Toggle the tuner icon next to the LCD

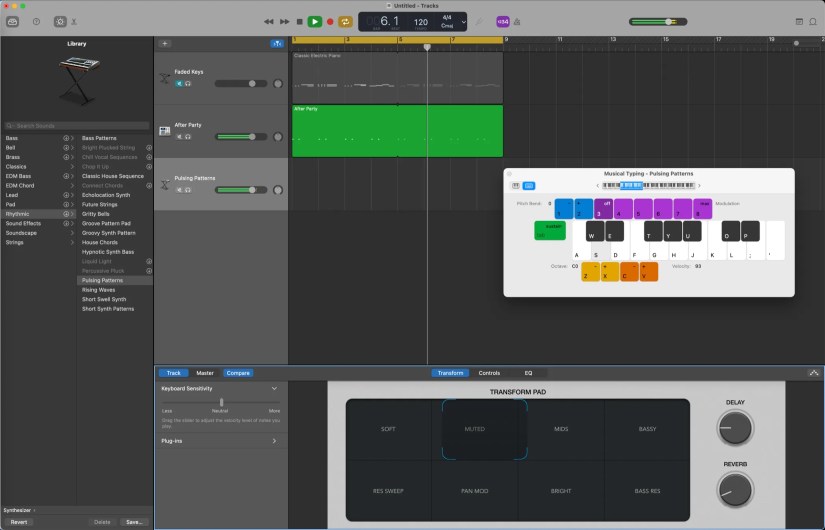pyautogui.click(x=479, y=22)
